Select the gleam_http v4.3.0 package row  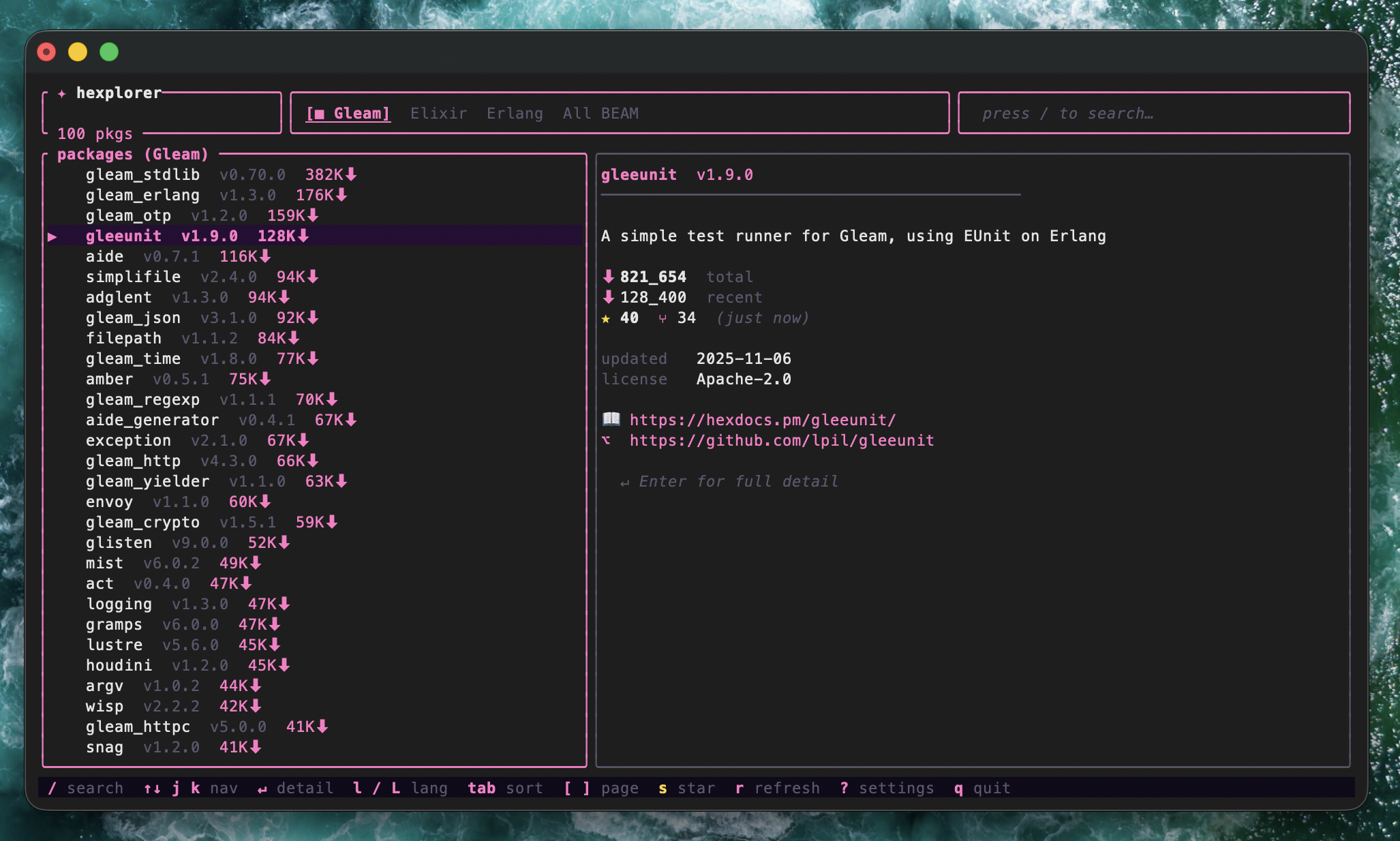coord(315,461)
